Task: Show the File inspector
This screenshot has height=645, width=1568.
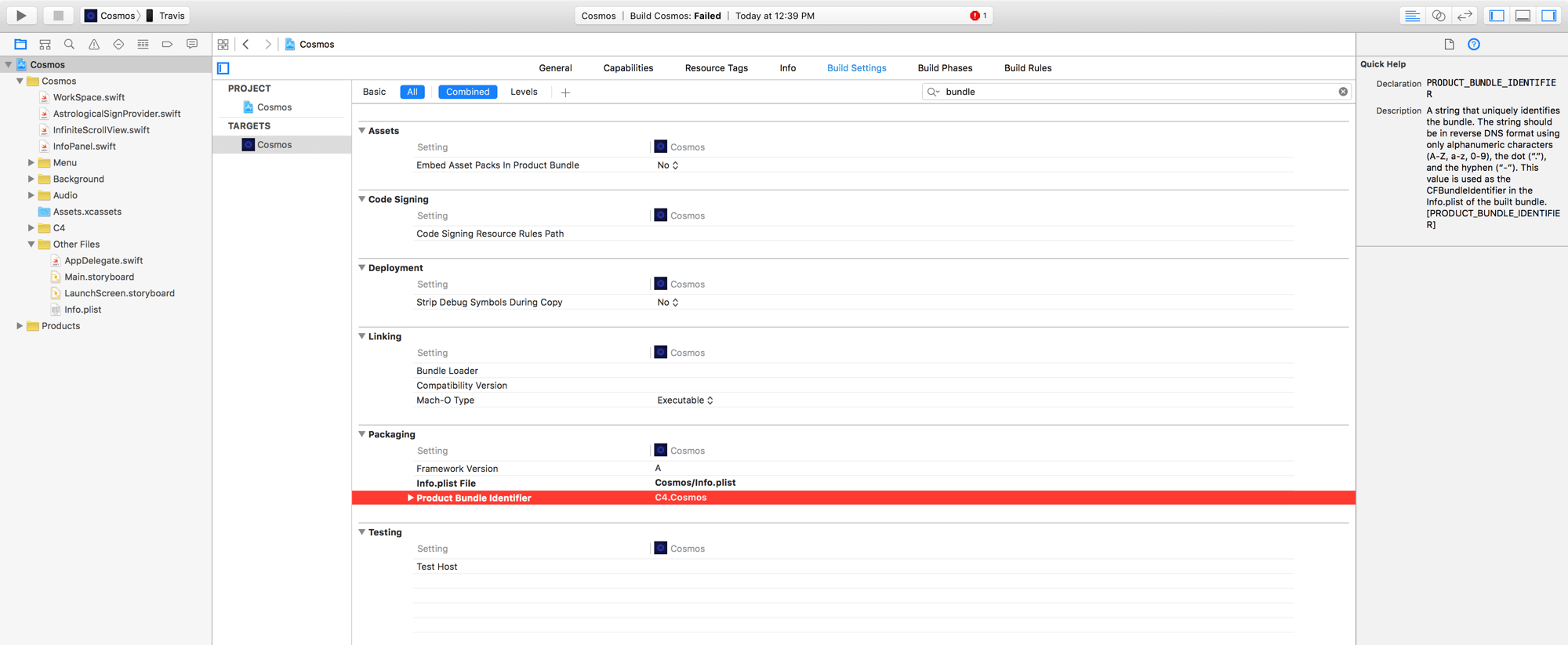Action: pos(1449,45)
